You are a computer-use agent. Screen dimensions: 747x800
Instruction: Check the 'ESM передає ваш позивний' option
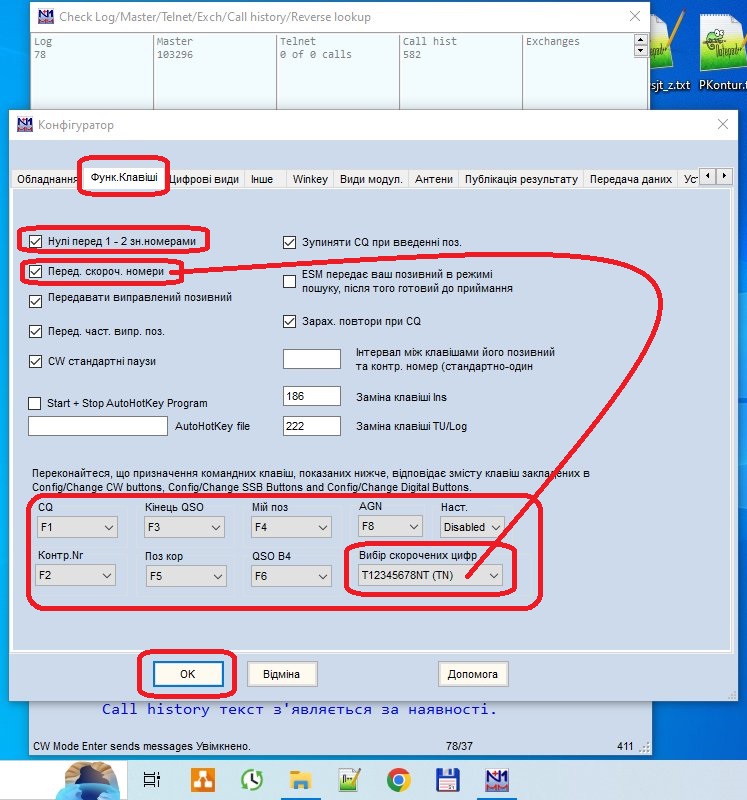click(290, 281)
